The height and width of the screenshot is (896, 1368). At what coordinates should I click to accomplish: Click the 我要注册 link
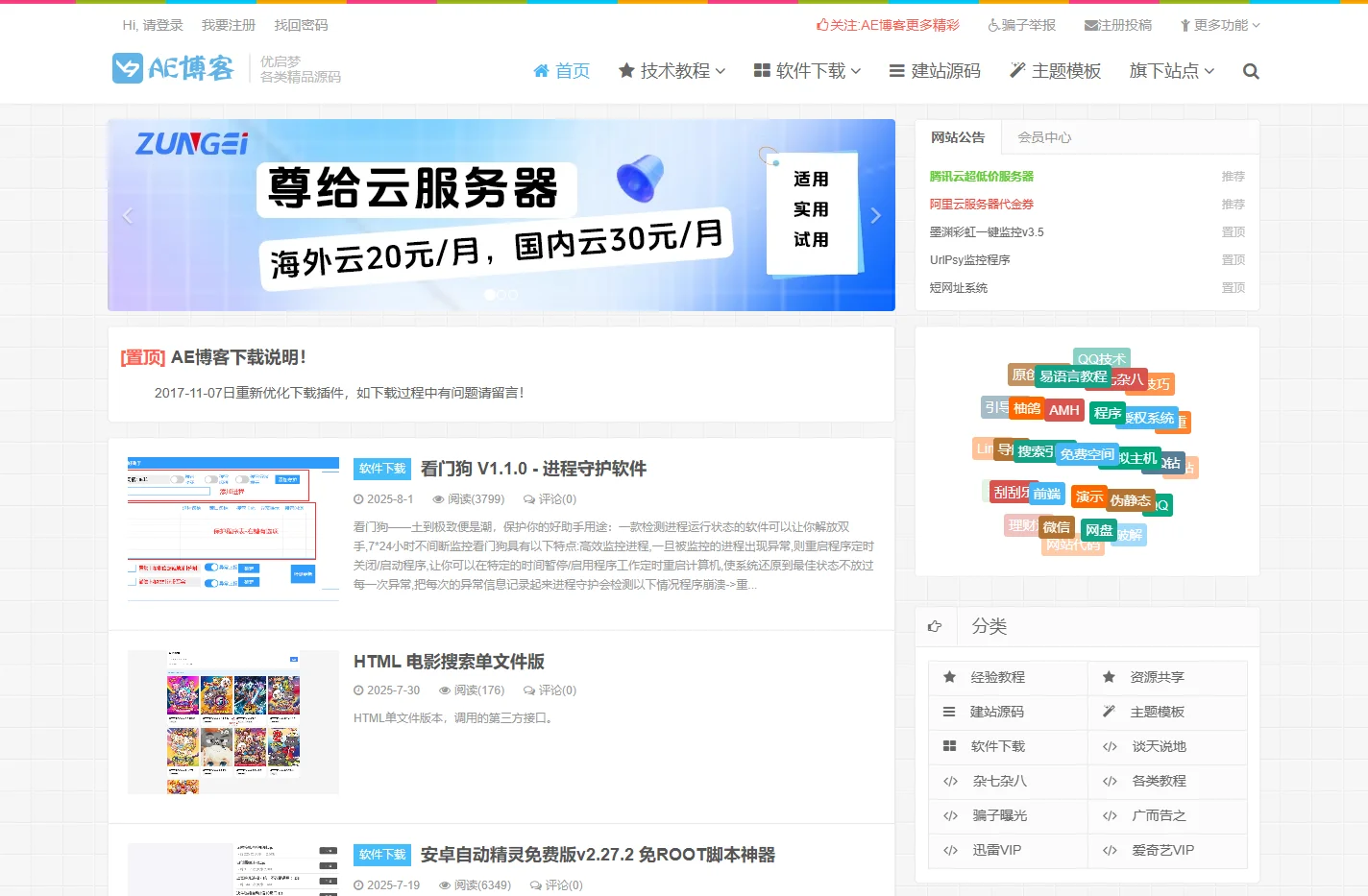(x=229, y=25)
